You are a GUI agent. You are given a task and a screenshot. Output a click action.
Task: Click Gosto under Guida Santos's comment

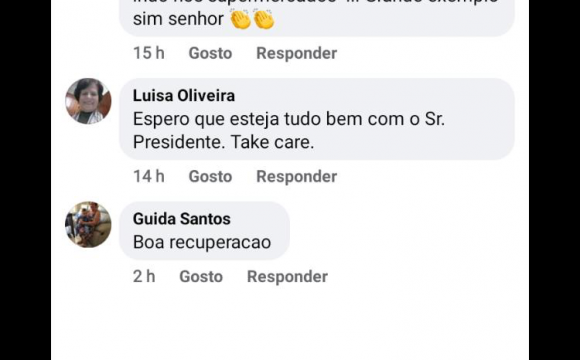(x=201, y=277)
